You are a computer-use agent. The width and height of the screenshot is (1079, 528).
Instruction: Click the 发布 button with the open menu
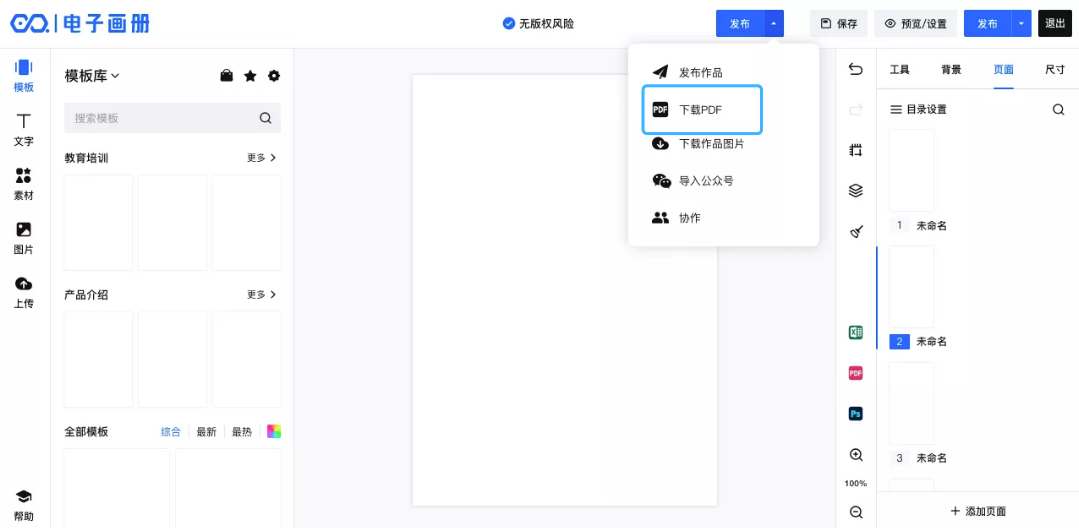pyautogui.click(x=740, y=23)
